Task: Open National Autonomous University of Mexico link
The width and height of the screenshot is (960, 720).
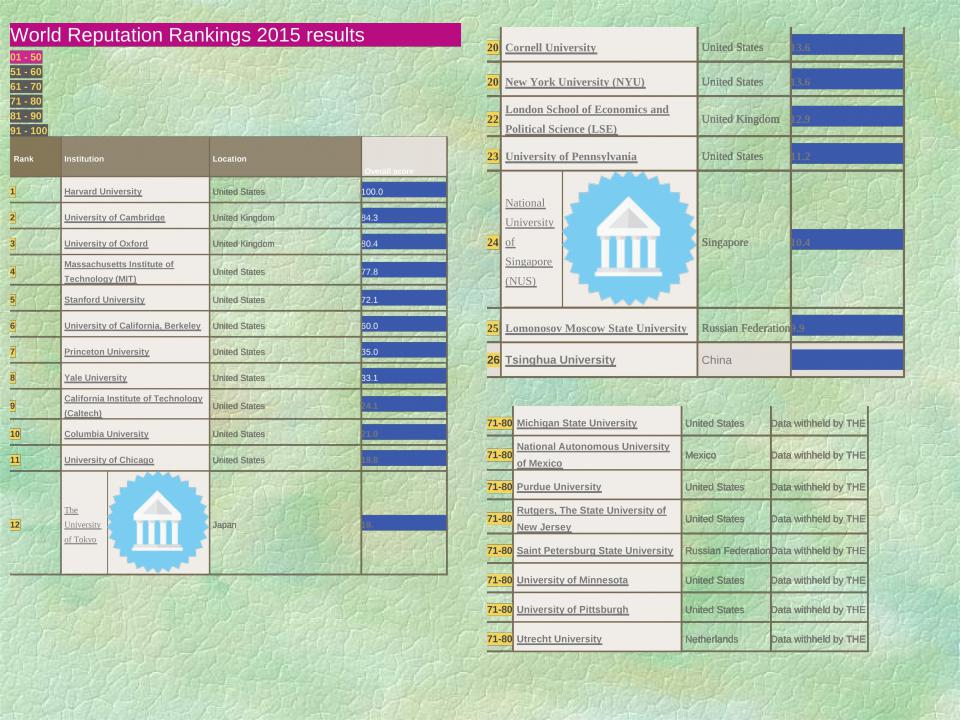Action: (x=593, y=455)
